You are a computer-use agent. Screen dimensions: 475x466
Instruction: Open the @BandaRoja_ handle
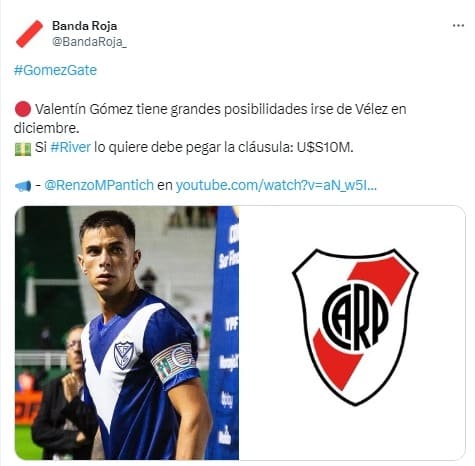(89, 42)
